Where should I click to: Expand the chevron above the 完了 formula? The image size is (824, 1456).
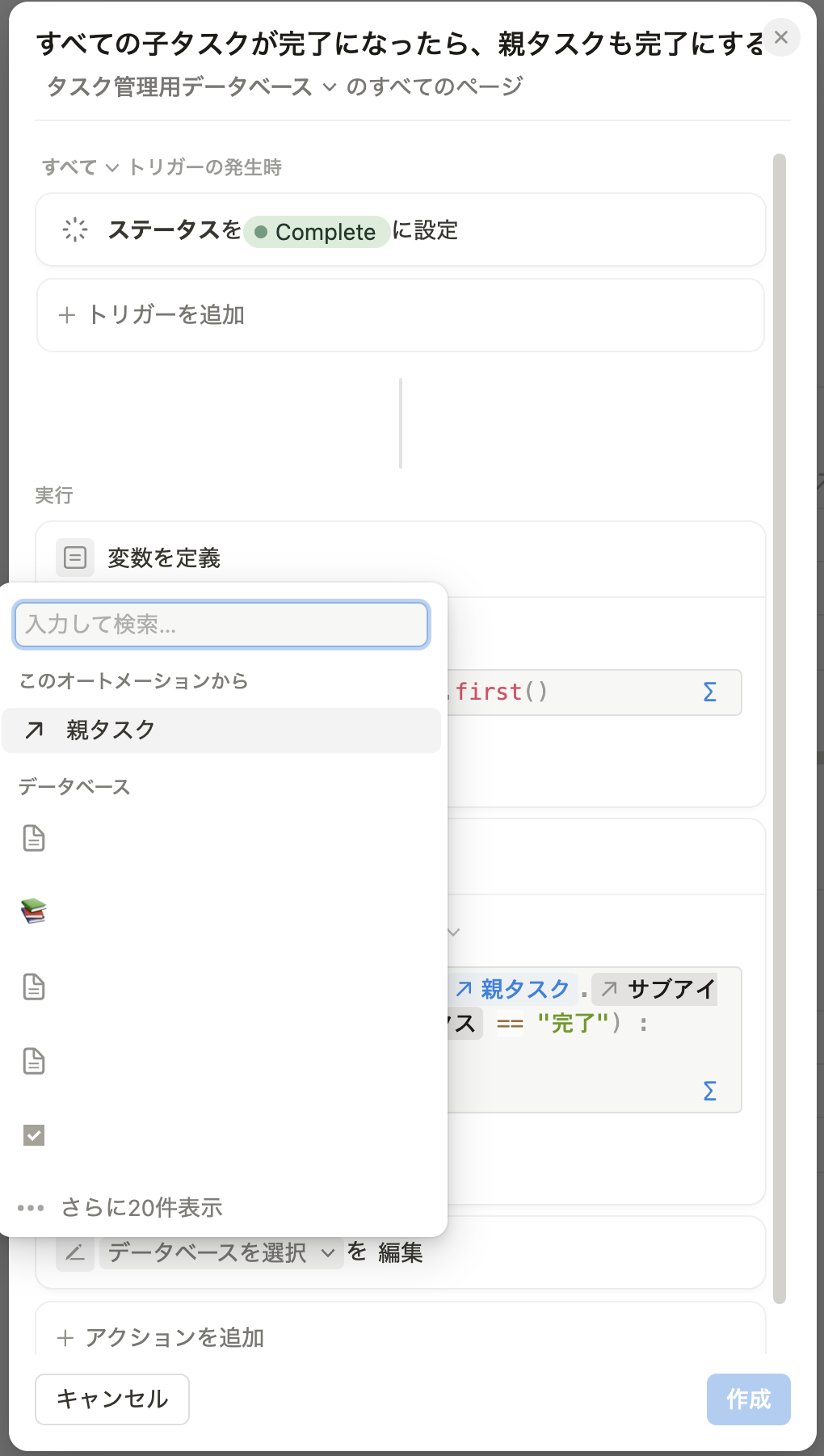pos(454,932)
